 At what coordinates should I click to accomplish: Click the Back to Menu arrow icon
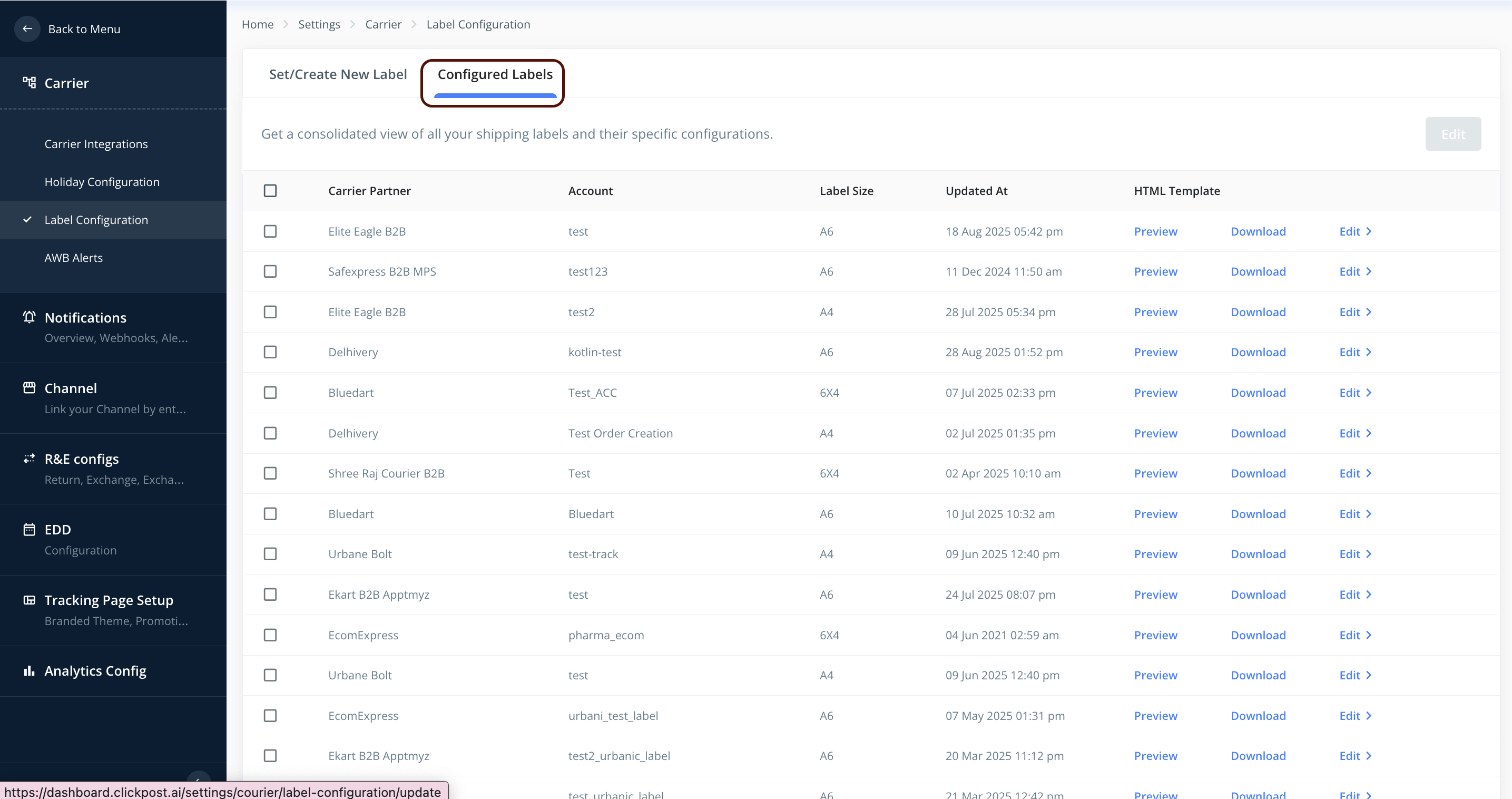[x=27, y=29]
